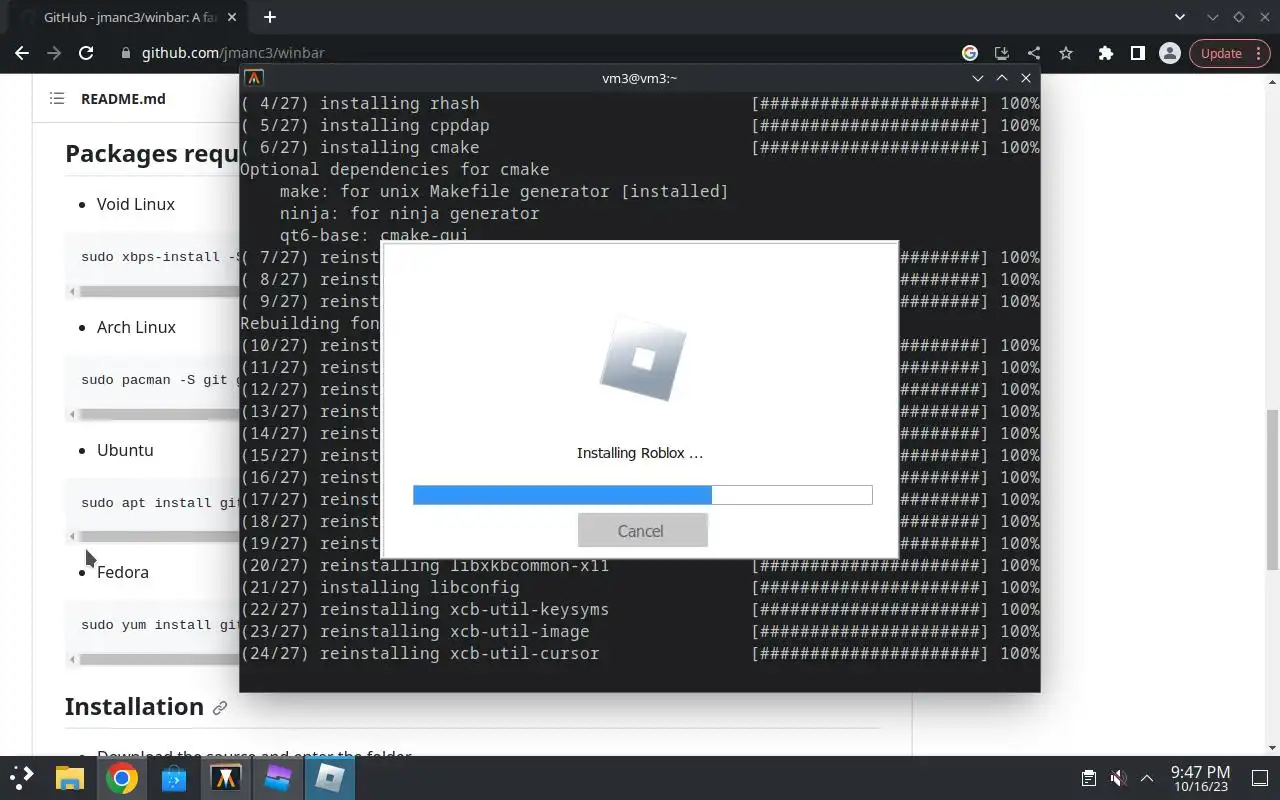Click the Void Linux list item

[x=136, y=204]
